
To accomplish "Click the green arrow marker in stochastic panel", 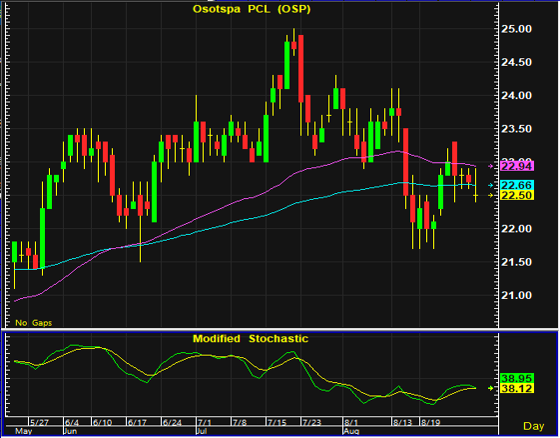I will (490, 388).
